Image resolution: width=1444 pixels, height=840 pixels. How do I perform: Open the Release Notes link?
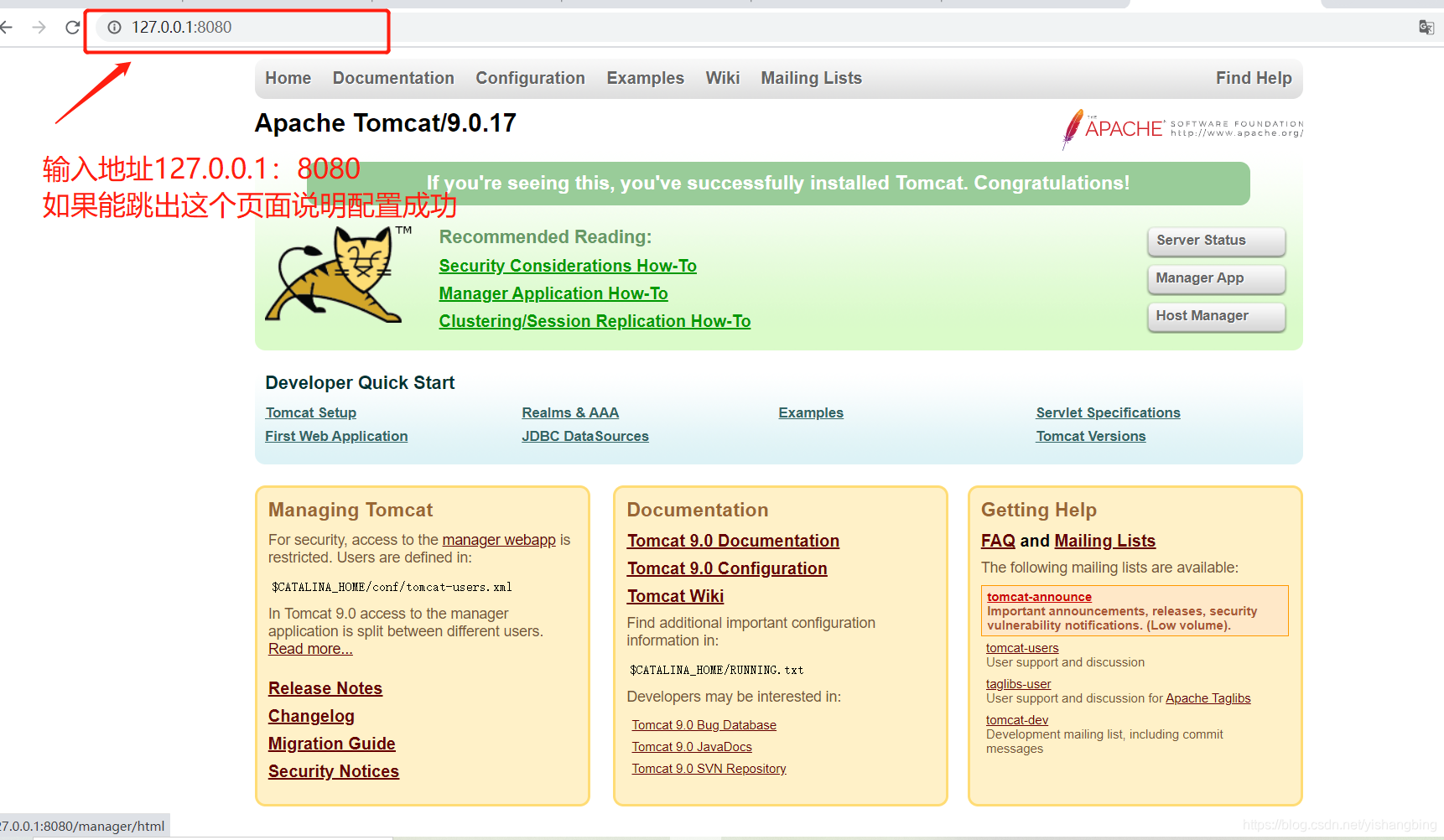pyautogui.click(x=325, y=688)
